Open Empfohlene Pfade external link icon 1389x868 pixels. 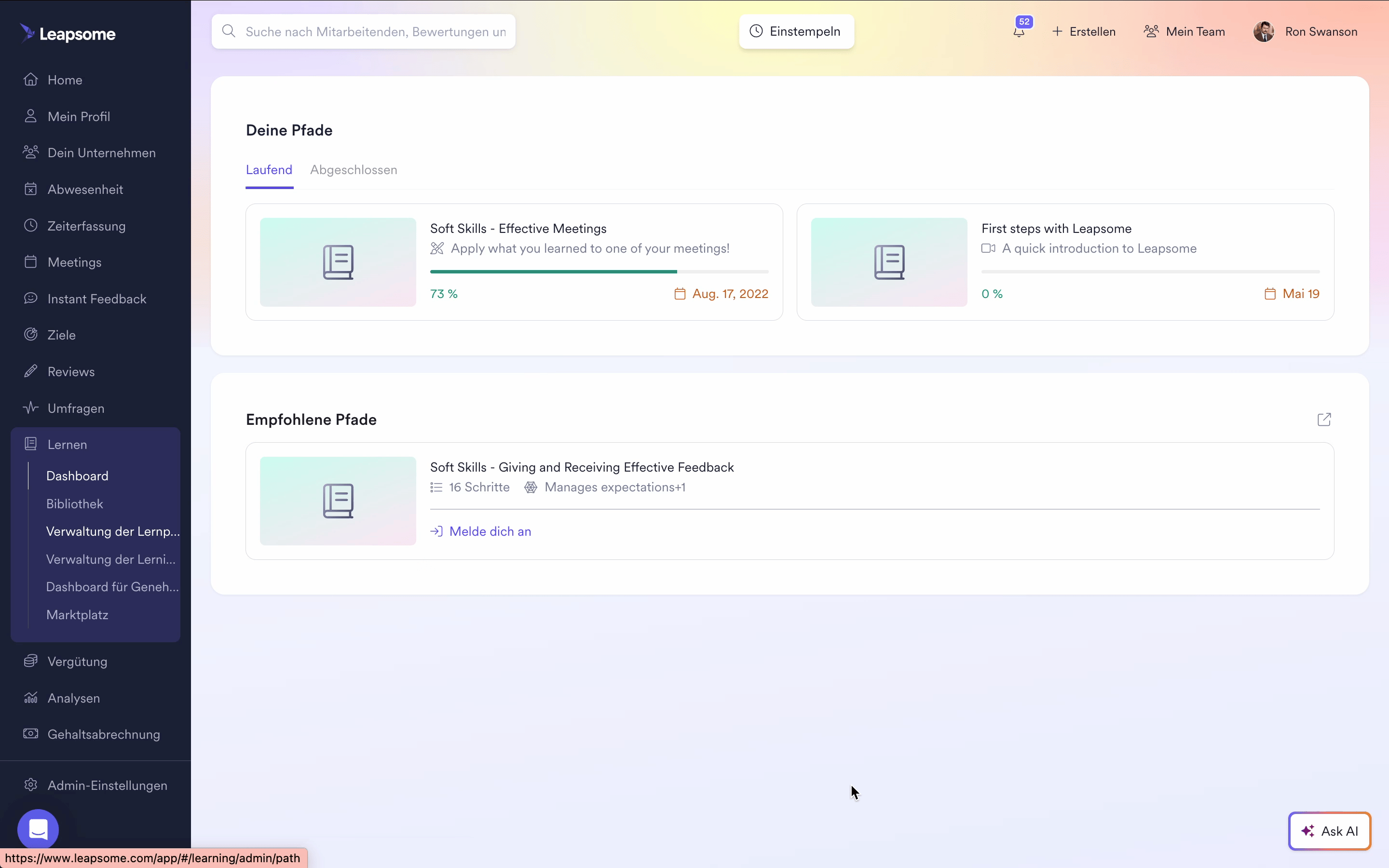point(1323,420)
